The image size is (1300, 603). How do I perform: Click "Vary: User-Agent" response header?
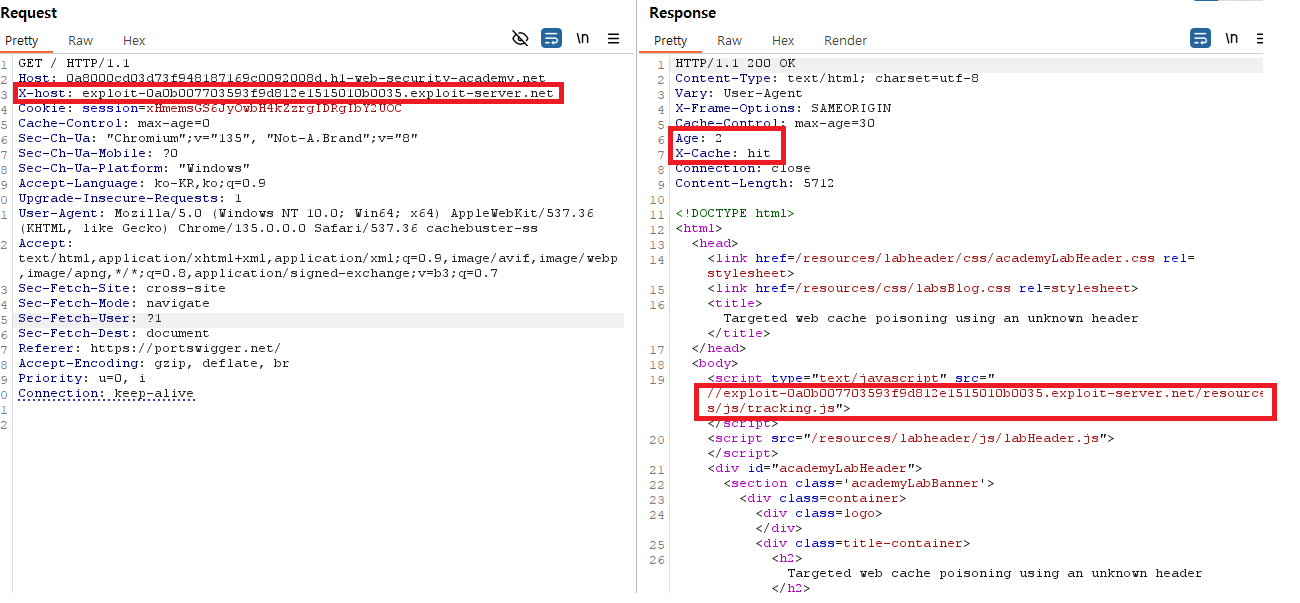click(739, 93)
